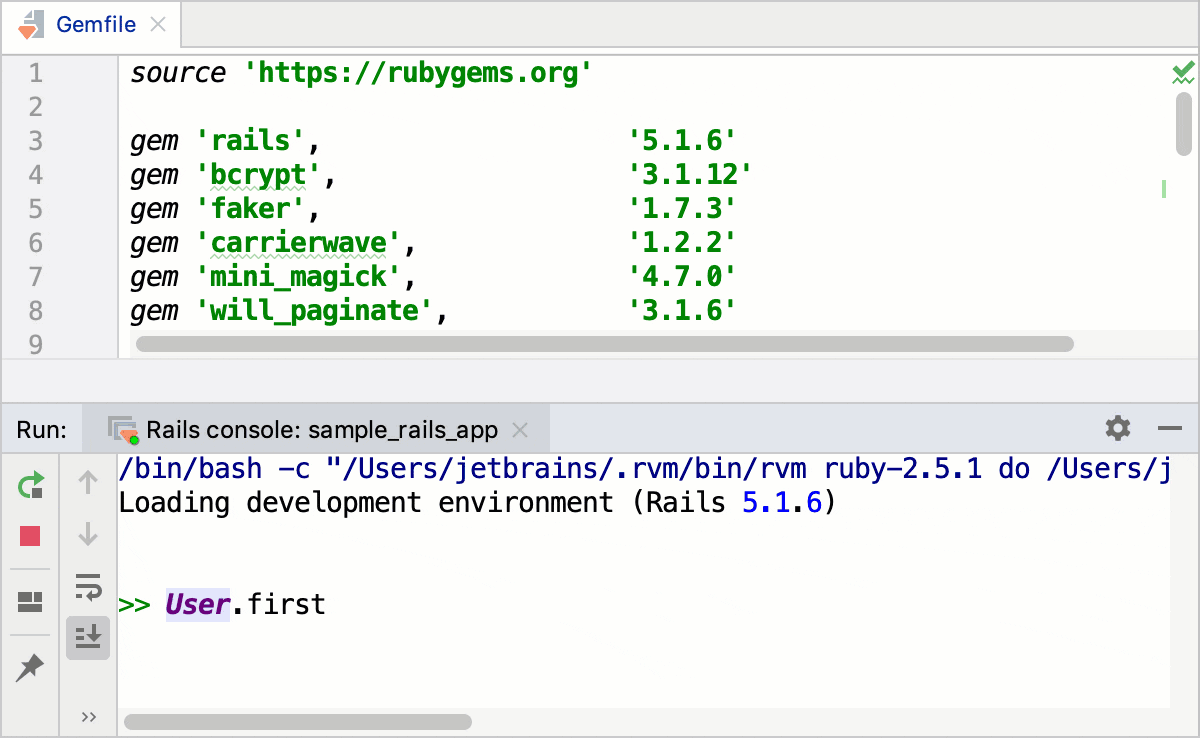
Task: Hide the Run tool window
Action: (1172, 428)
